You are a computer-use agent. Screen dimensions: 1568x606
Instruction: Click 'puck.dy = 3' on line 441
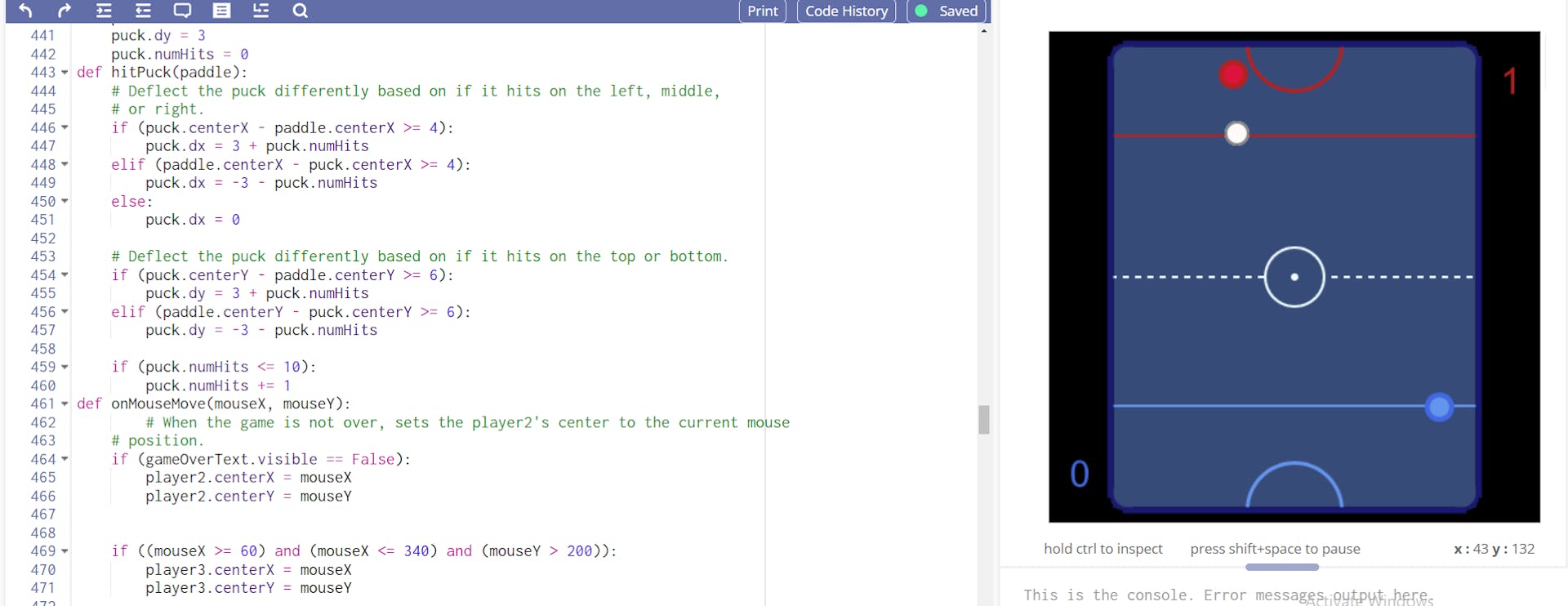(x=158, y=35)
